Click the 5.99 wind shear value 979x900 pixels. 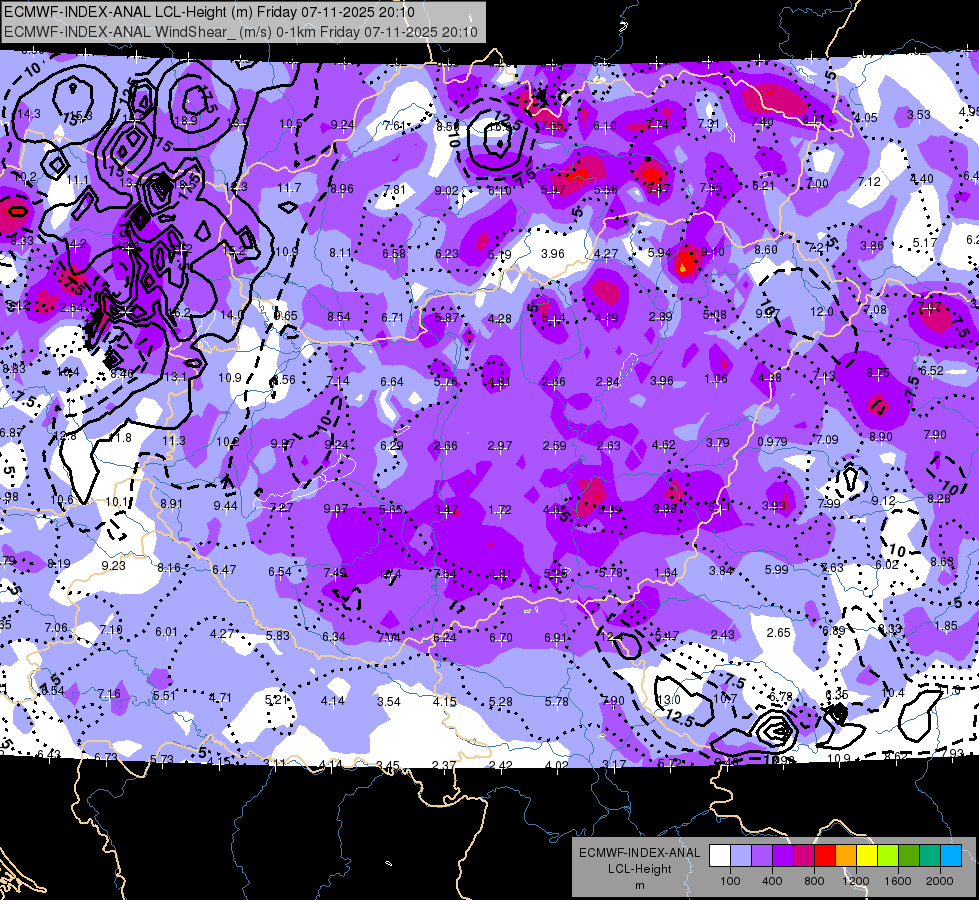(x=777, y=570)
